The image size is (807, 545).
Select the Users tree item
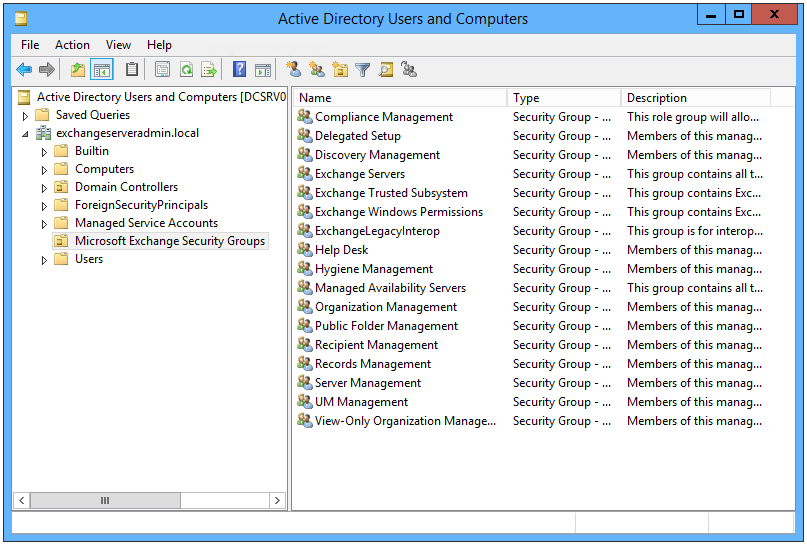89,259
